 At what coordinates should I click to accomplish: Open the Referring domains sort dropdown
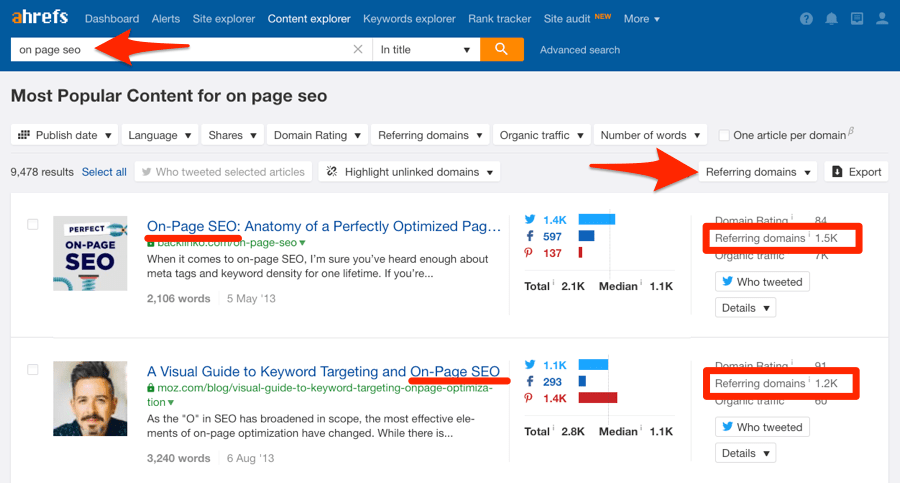(x=757, y=172)
